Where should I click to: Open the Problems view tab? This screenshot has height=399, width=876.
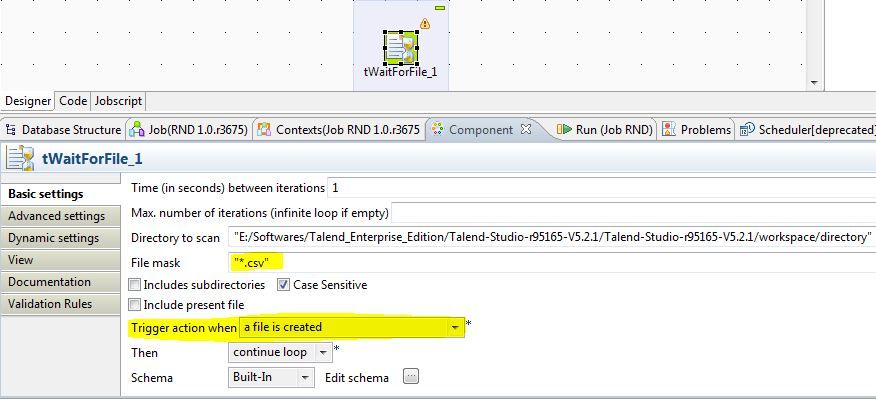(x=697, y=130)
